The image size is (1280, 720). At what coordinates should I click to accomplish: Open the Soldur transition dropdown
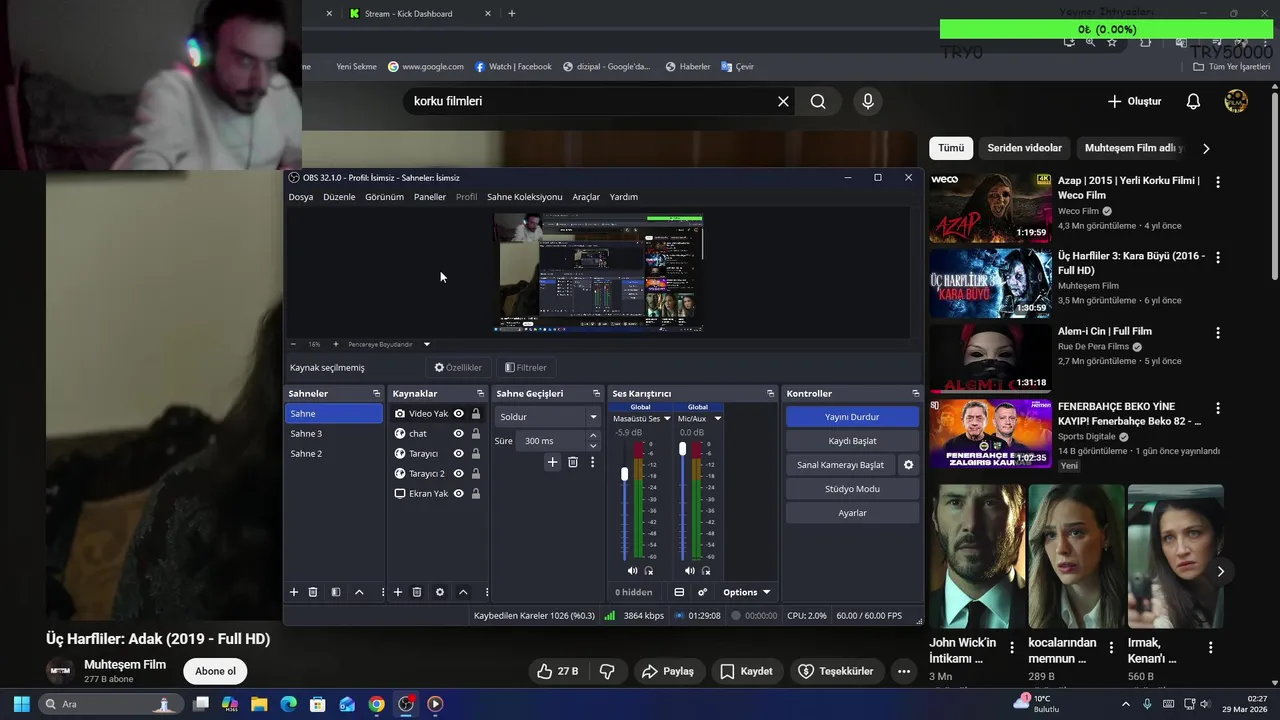coord(548,417)
